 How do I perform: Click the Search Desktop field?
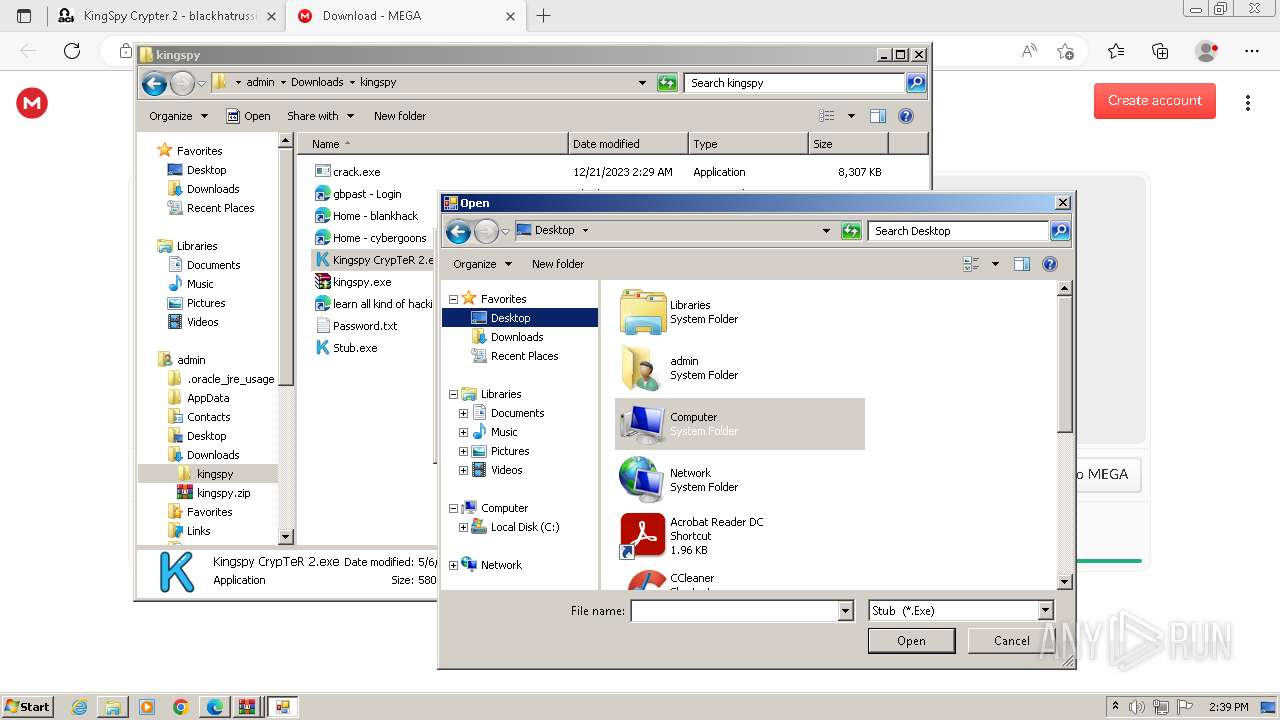958,231
